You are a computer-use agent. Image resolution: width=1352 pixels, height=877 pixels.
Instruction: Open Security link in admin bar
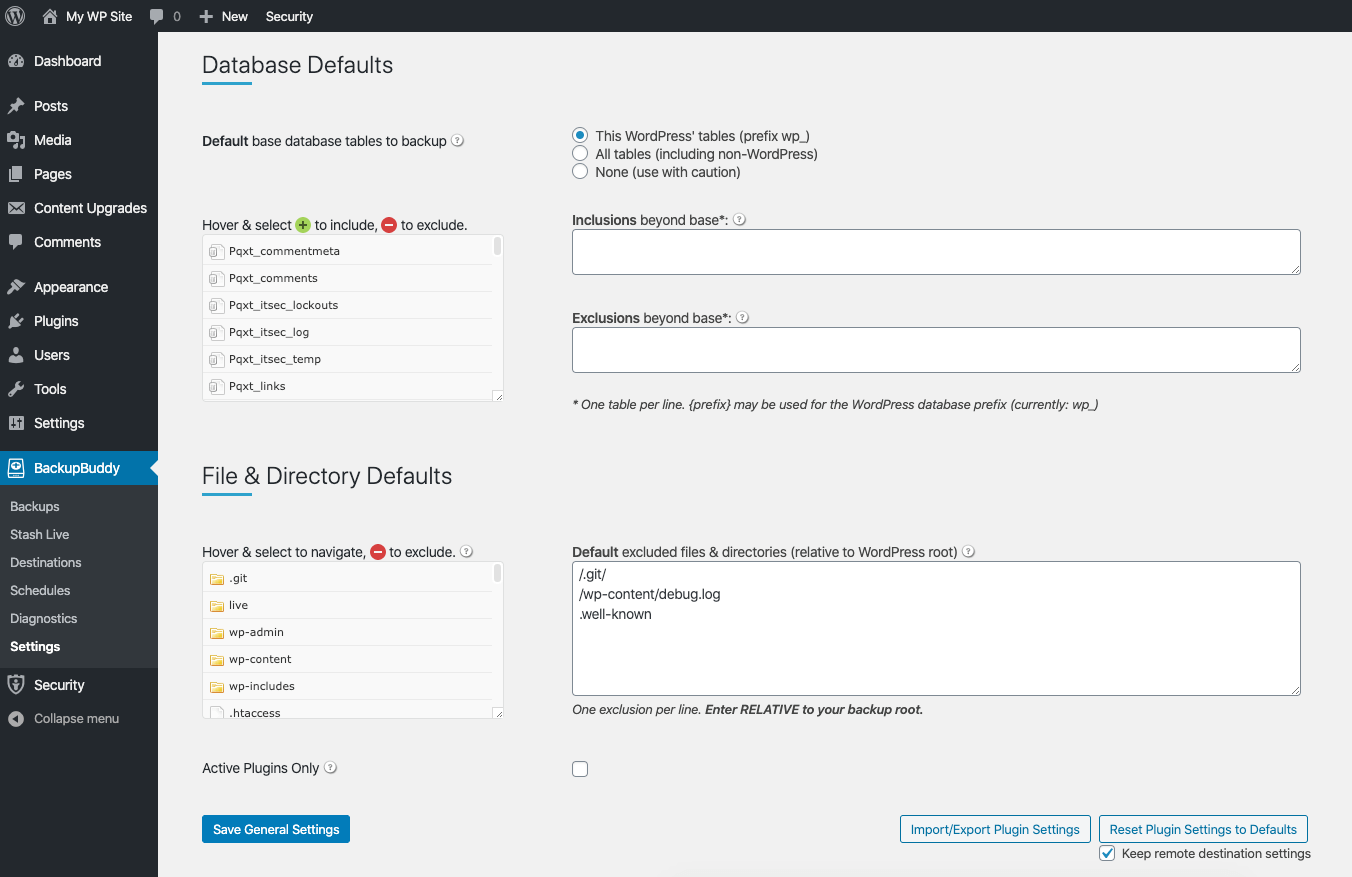tap(289, 16)
